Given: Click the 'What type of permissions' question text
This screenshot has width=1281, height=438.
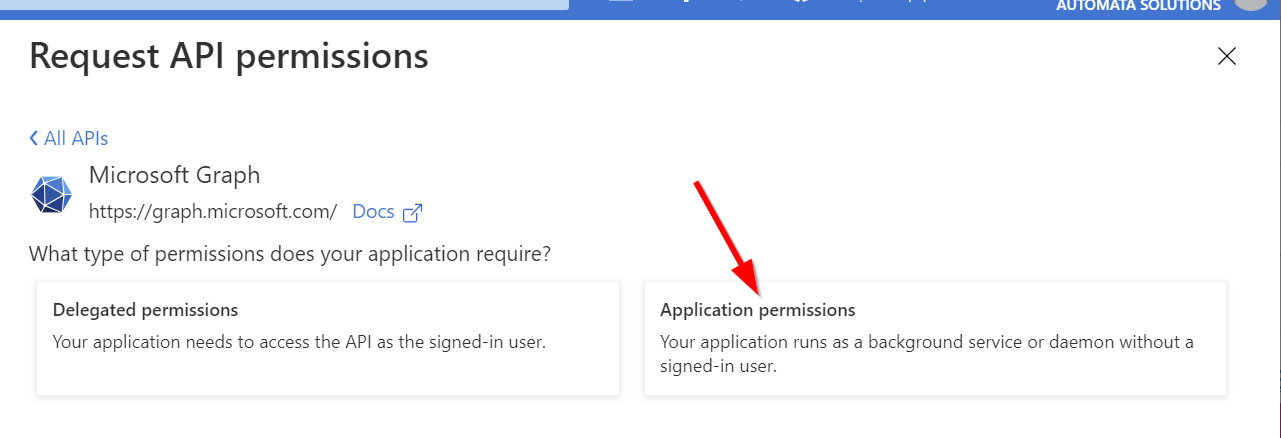Looking at the screenshot, I should [x=290, y=254].
